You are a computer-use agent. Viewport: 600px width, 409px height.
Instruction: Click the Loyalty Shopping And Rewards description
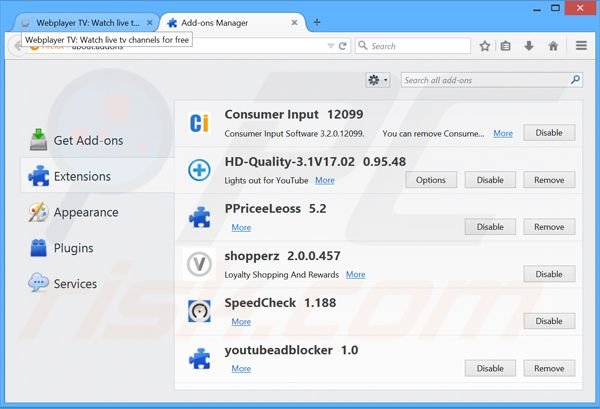282,275
